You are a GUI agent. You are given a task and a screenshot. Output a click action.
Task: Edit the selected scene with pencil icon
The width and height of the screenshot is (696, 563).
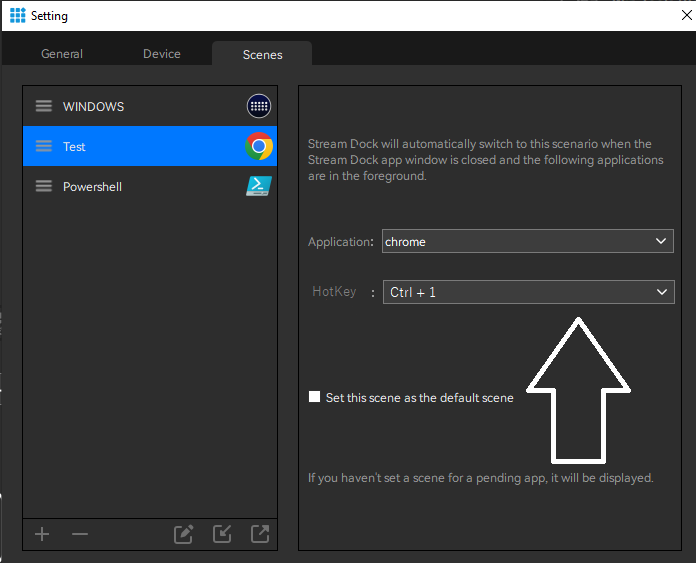coord(183,534)
